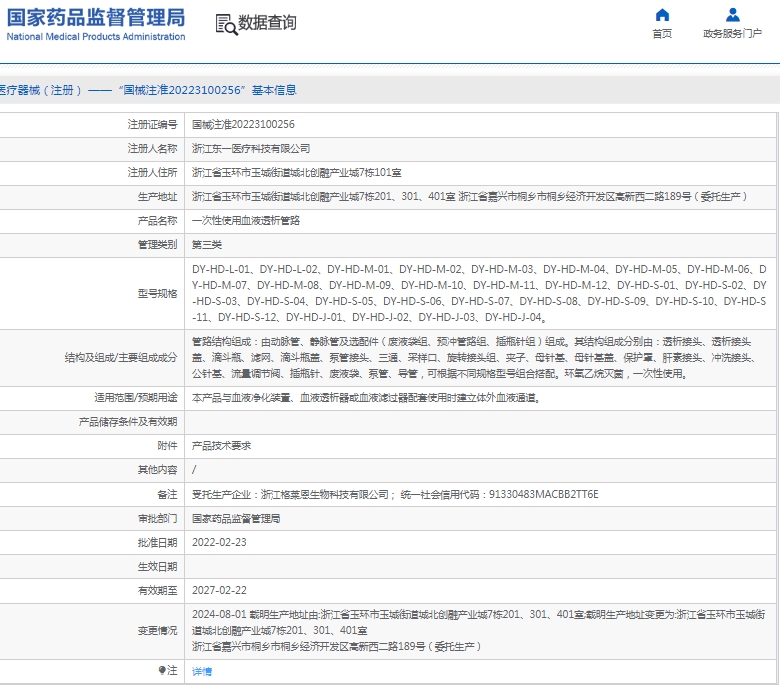Click the 数据查询 search document icon

point(226,24)
